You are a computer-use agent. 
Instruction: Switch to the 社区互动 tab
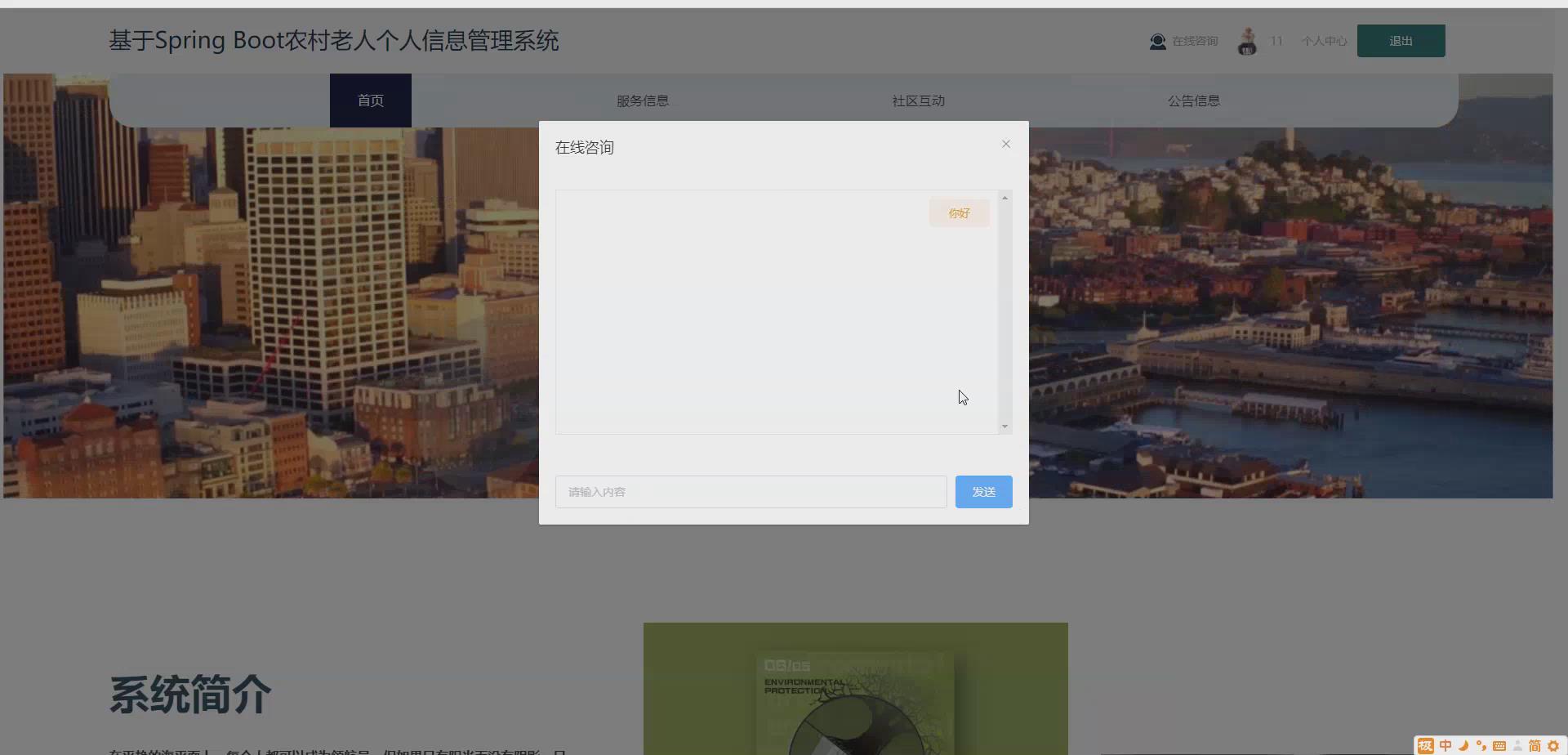coord(918,101)
